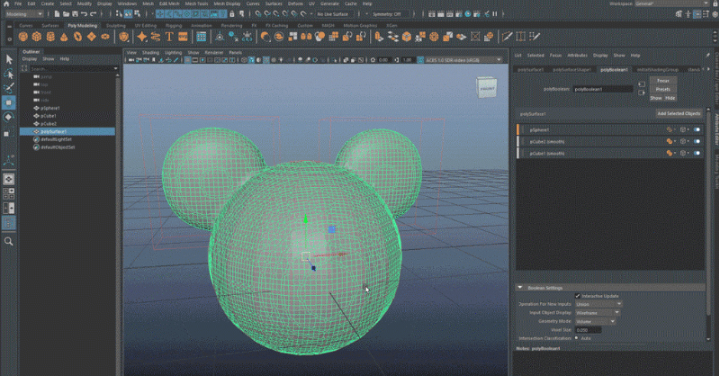
Task: Click the polygon Type text tool icon
Action: pos(169,36)
